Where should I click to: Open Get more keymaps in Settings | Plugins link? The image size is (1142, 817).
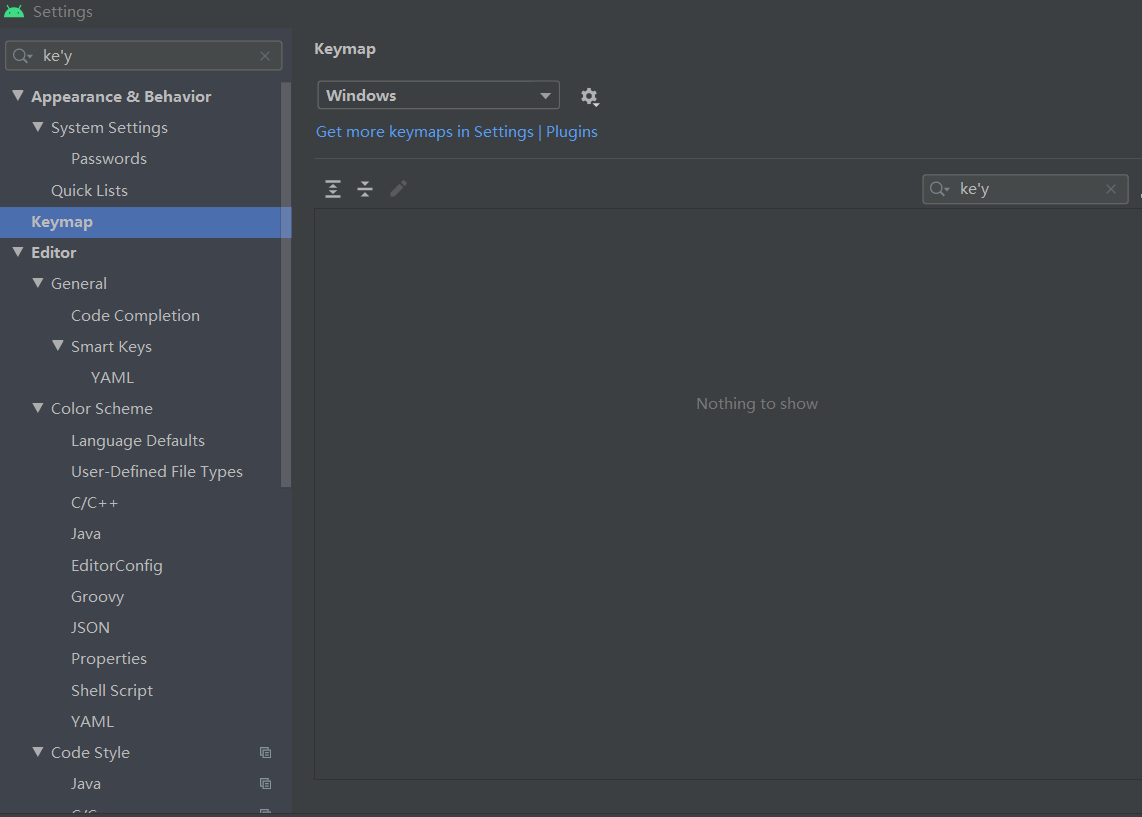click(x=457, y=132)
